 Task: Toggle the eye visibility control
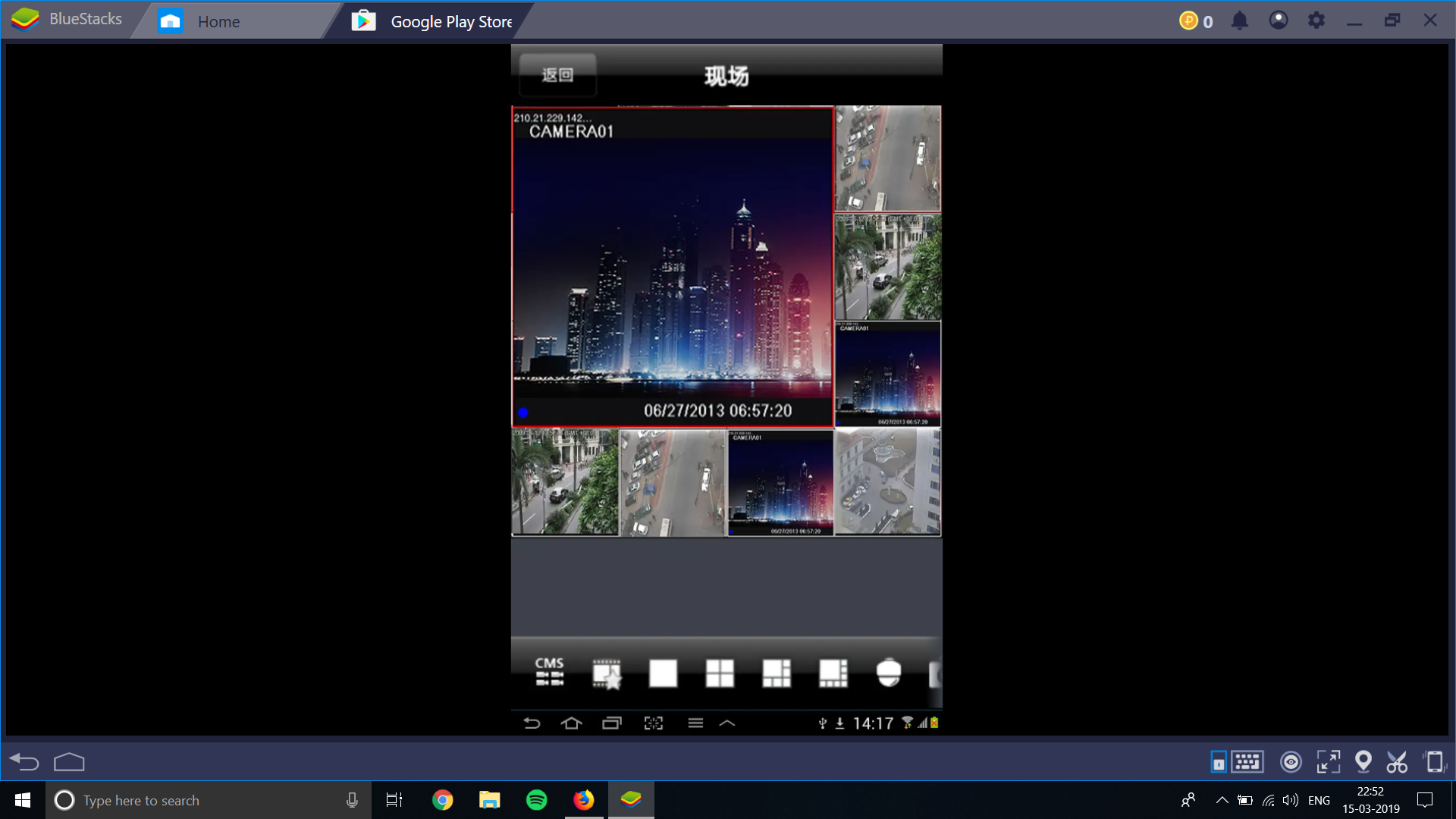[1291, 761]
